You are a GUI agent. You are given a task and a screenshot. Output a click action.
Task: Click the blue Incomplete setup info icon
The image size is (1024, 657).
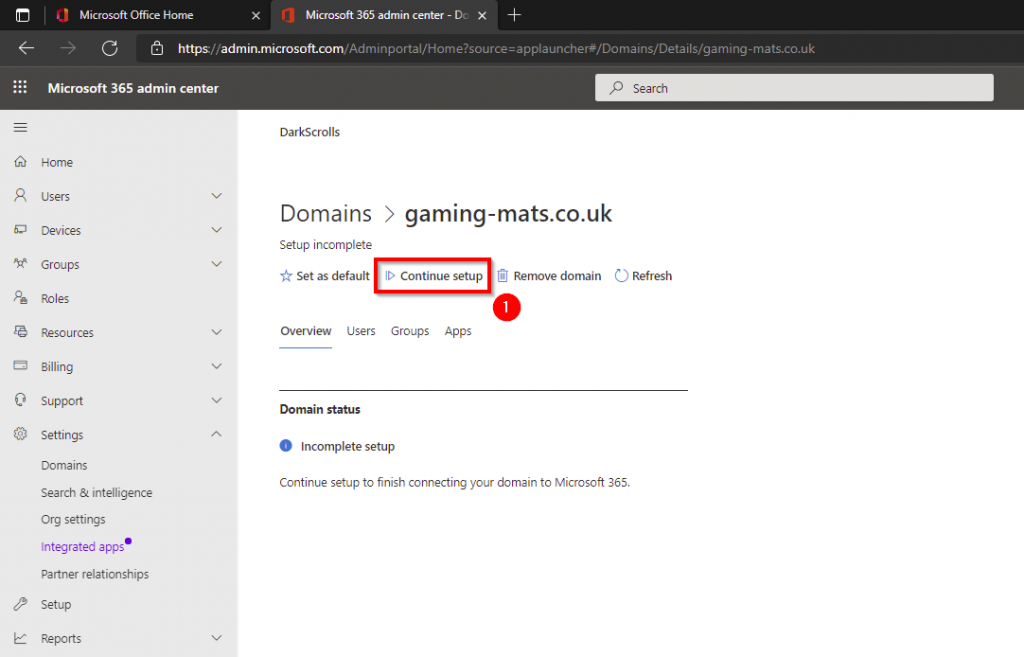285,446
